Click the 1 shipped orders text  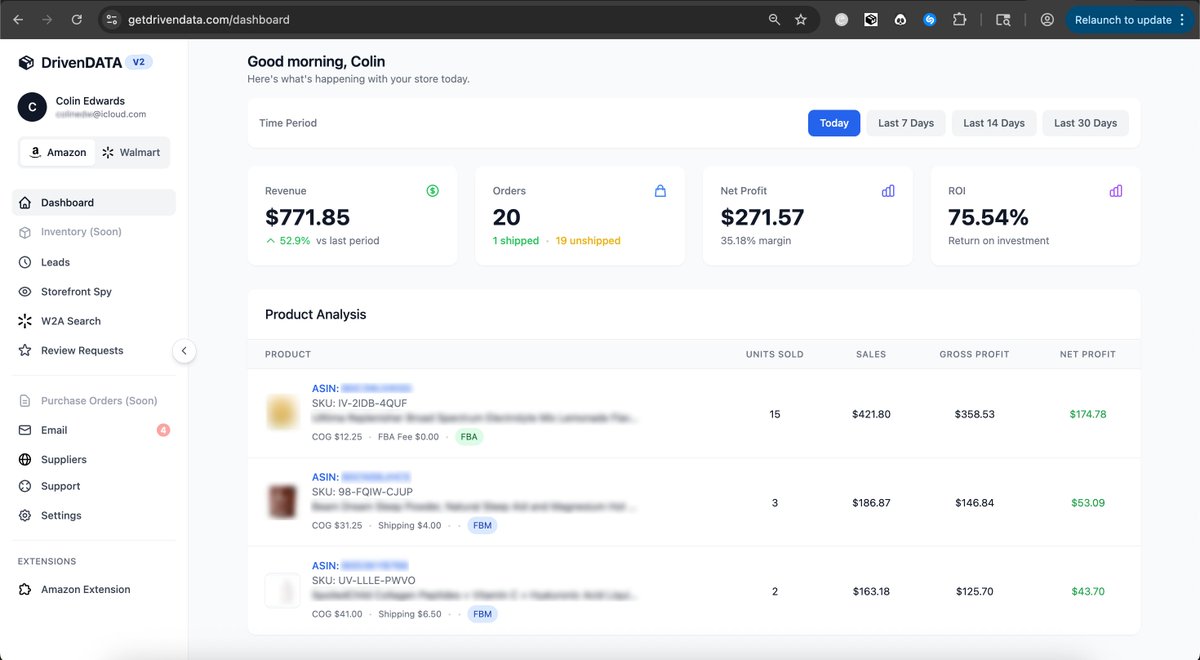516,241
